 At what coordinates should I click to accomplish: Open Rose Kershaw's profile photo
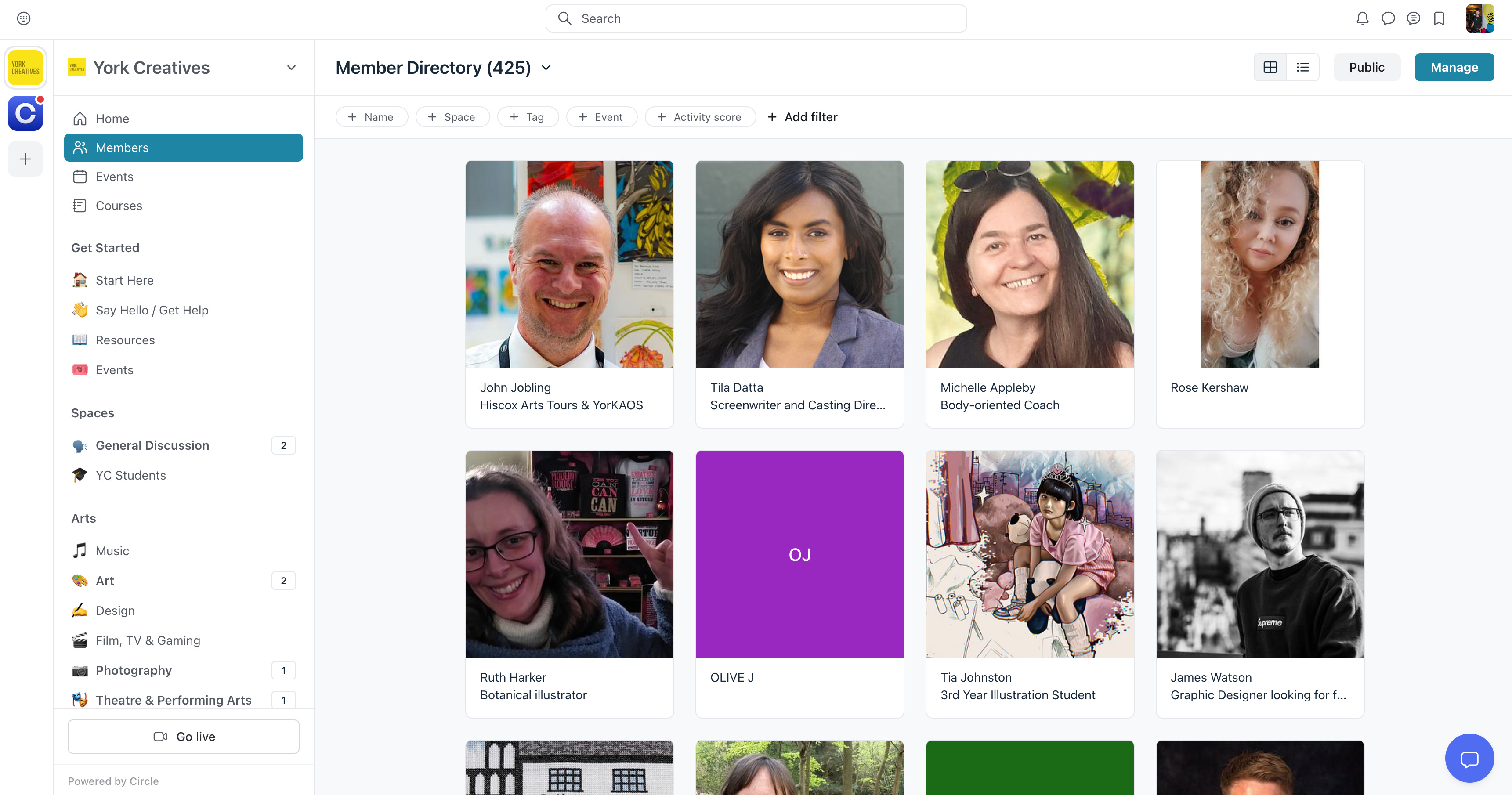point(1259,264)
